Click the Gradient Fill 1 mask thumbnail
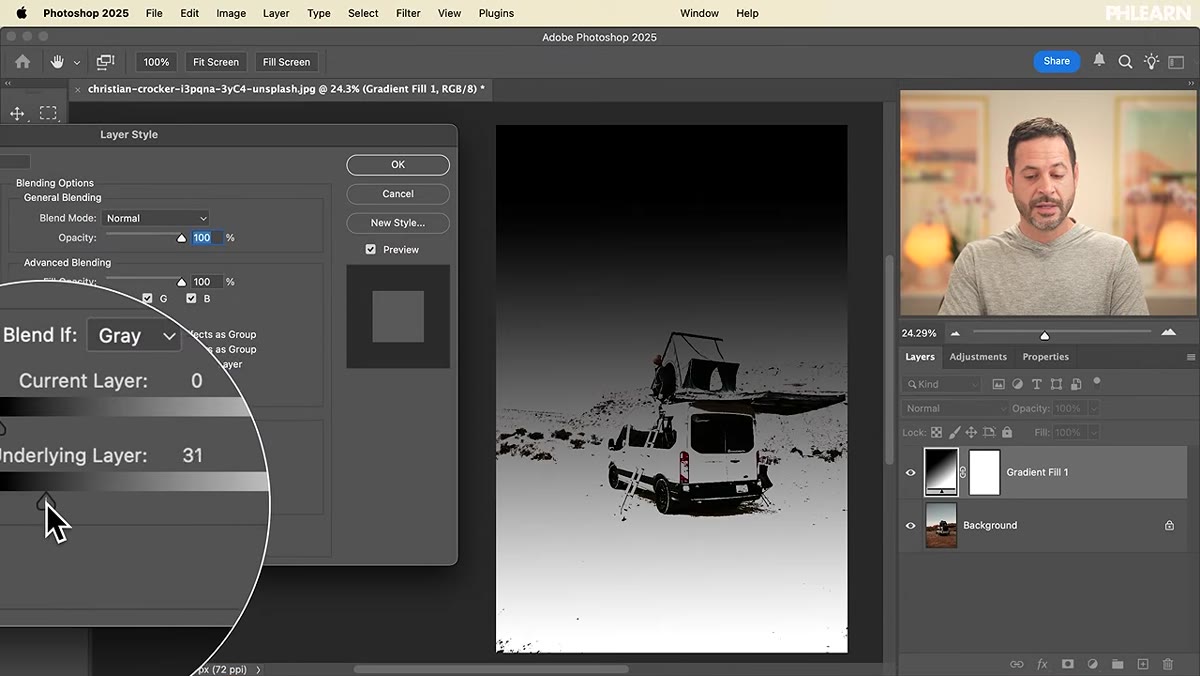Viewport: 1200px width, 676px height. [985, 472]
